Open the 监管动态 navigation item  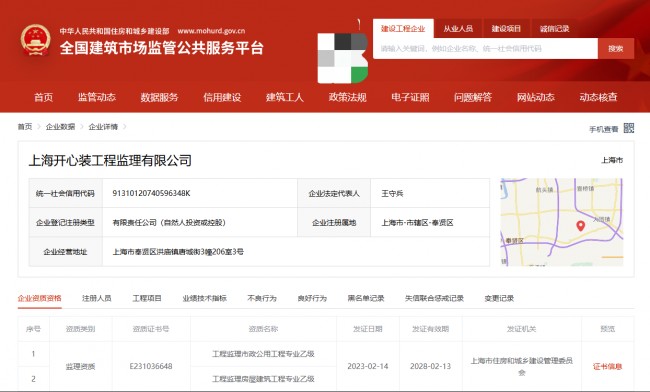pyautogui.click(x=97, y=97)
